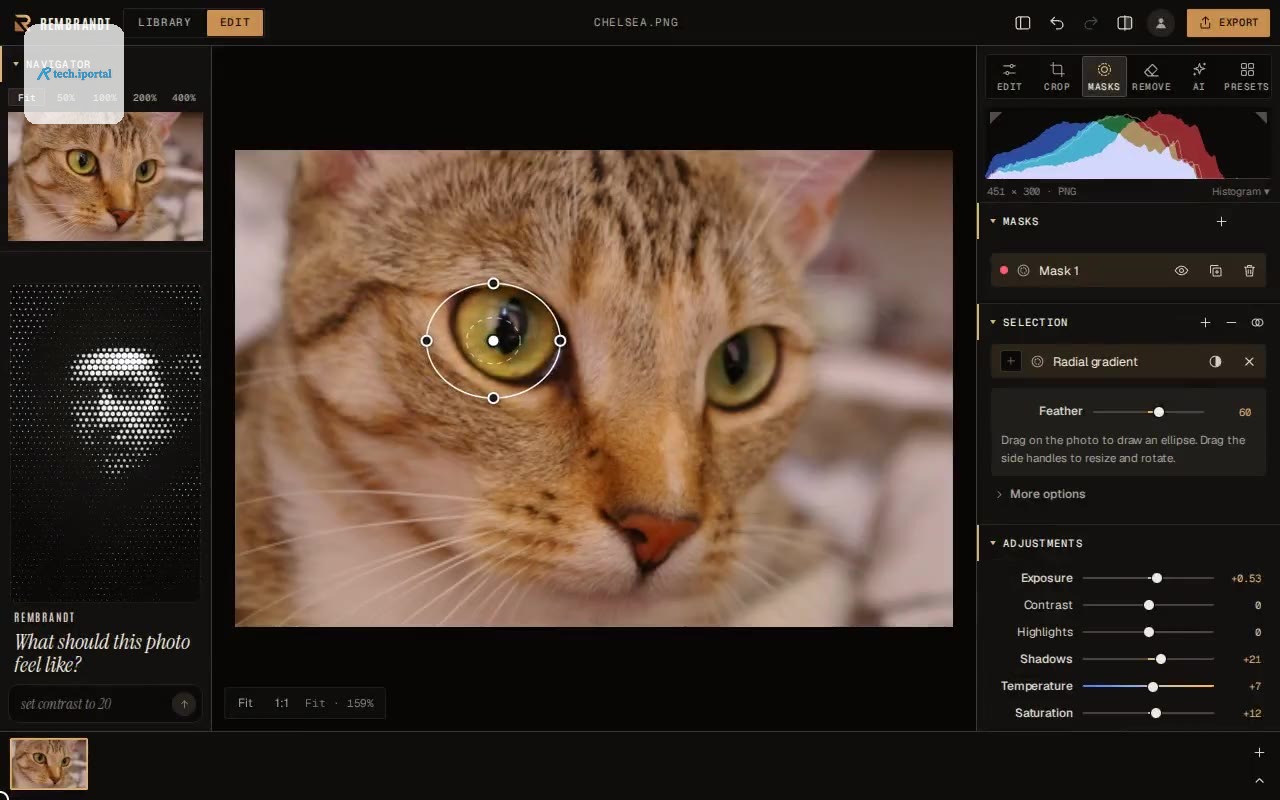This screenshot has height=800, width=1280.
Task: Hide Mask 1 with its eye icon
Action: tap(1181, 271)
